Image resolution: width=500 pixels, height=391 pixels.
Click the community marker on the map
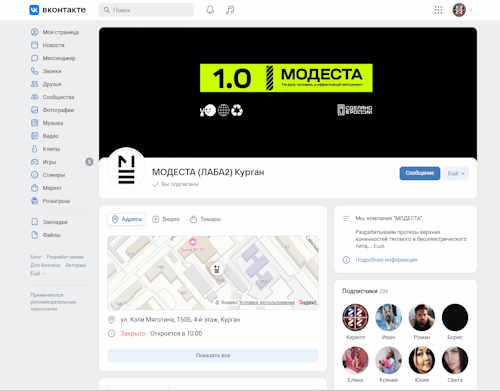point(216,269)
